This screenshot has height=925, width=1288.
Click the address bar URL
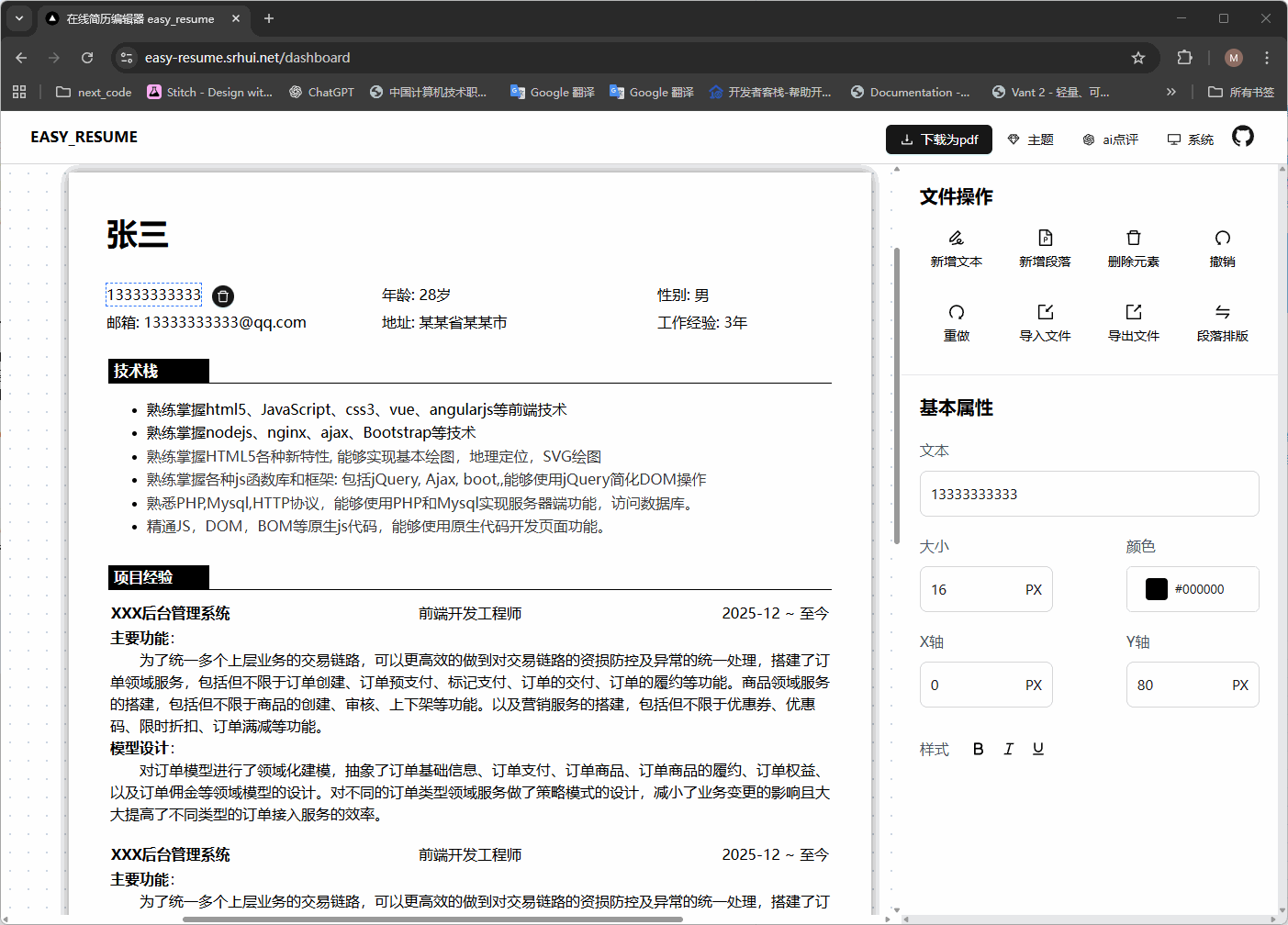tap(247, 57)
